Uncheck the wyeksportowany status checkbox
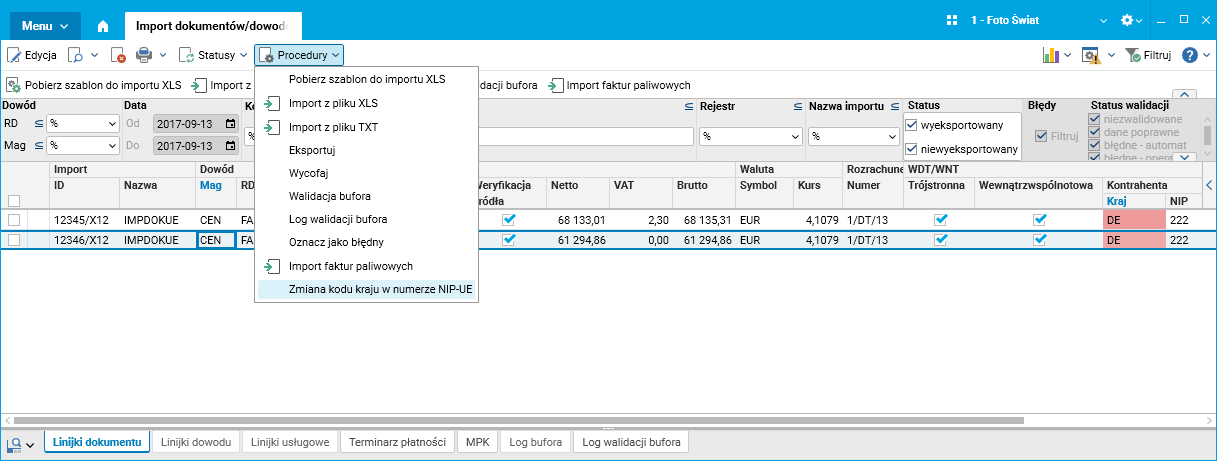The image size is (1217, 461). click(911, 125)
